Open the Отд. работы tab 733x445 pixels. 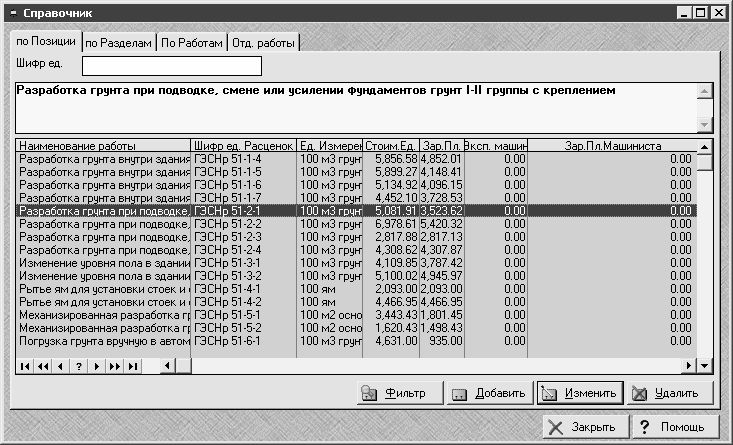coord(263,43)
